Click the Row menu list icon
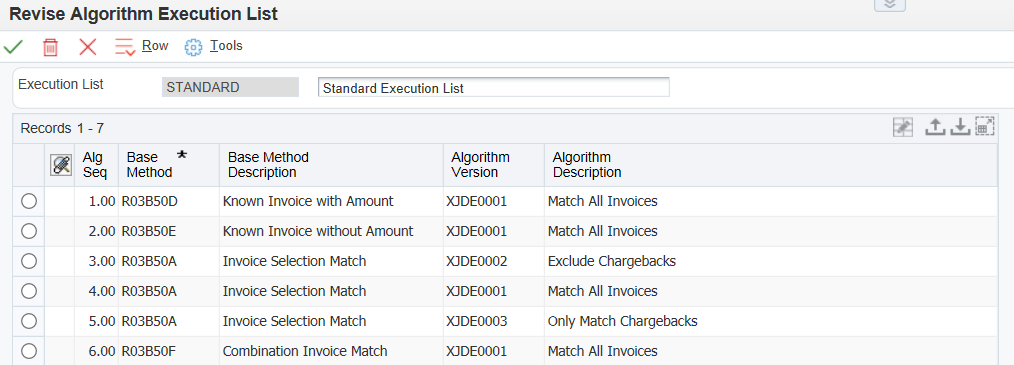1014x365 pixels. [x=125, y=47]
